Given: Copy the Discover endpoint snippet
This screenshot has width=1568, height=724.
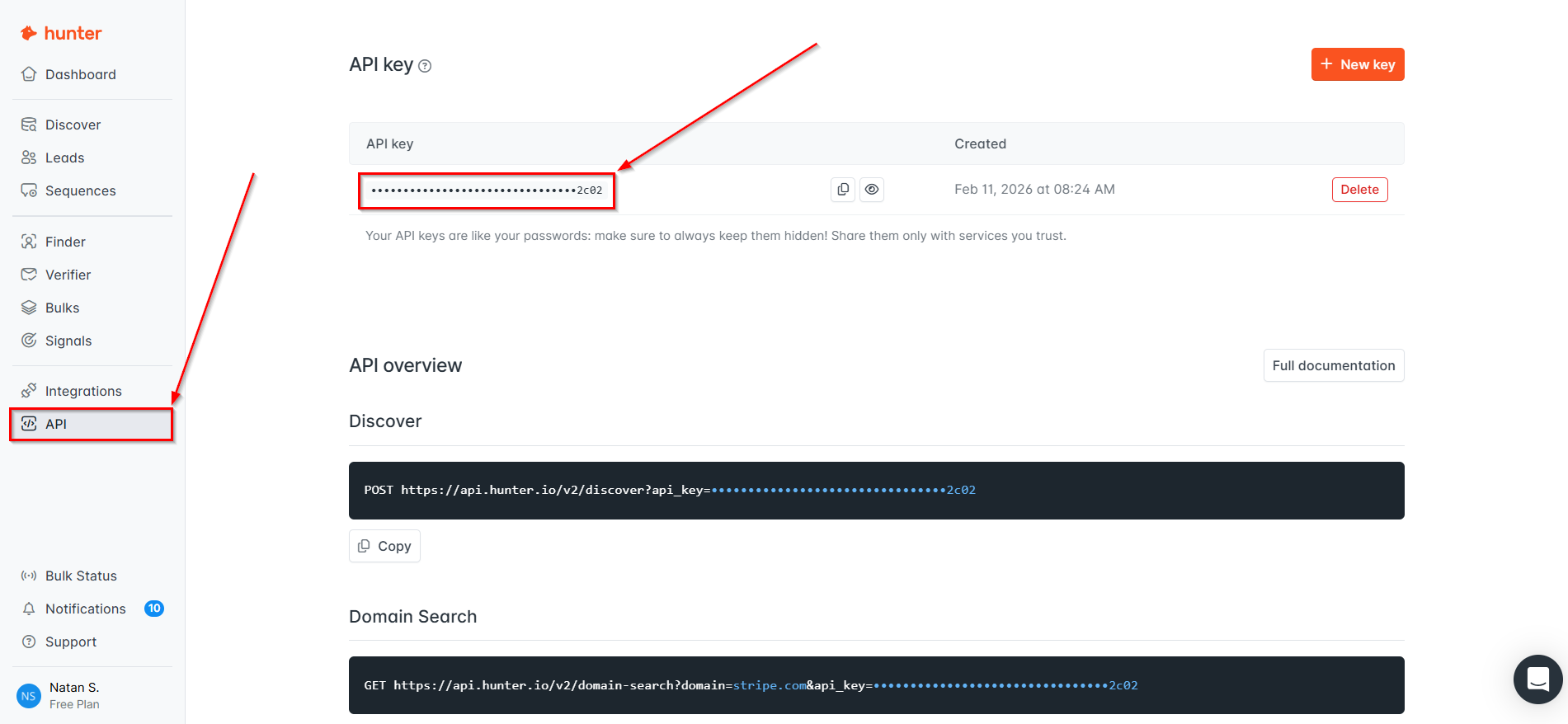Looking at the screenshot, I should pos(384,546).
